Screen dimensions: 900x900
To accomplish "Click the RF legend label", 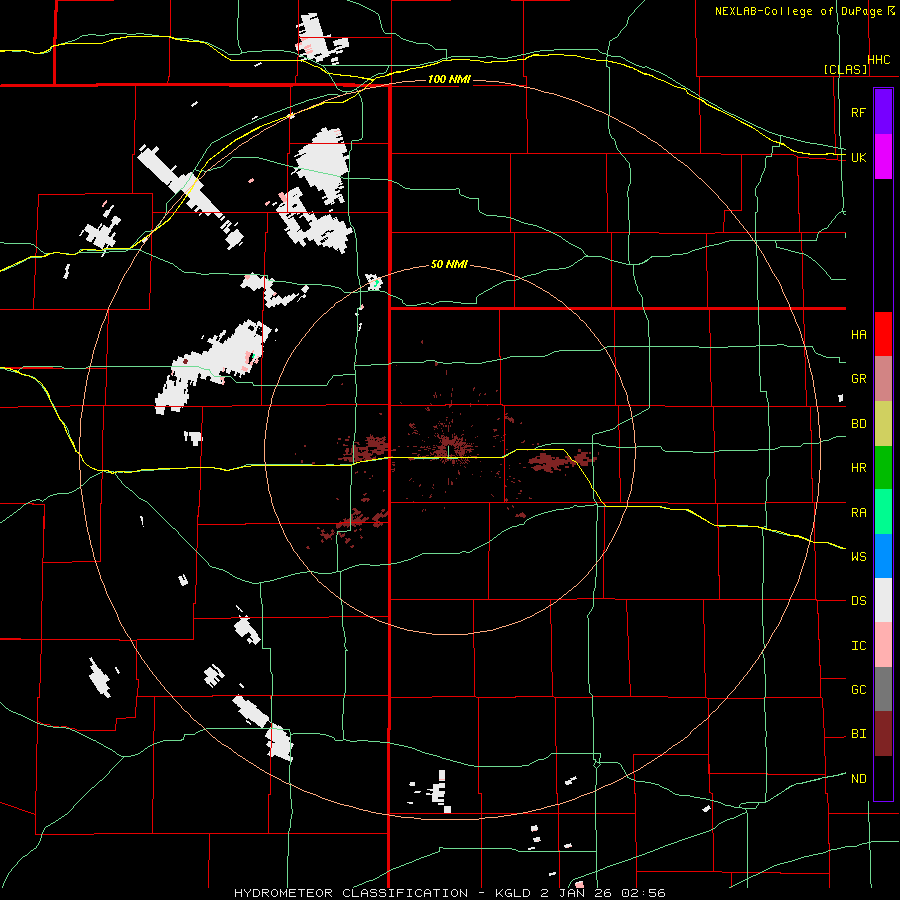I will tap(858, 112).
